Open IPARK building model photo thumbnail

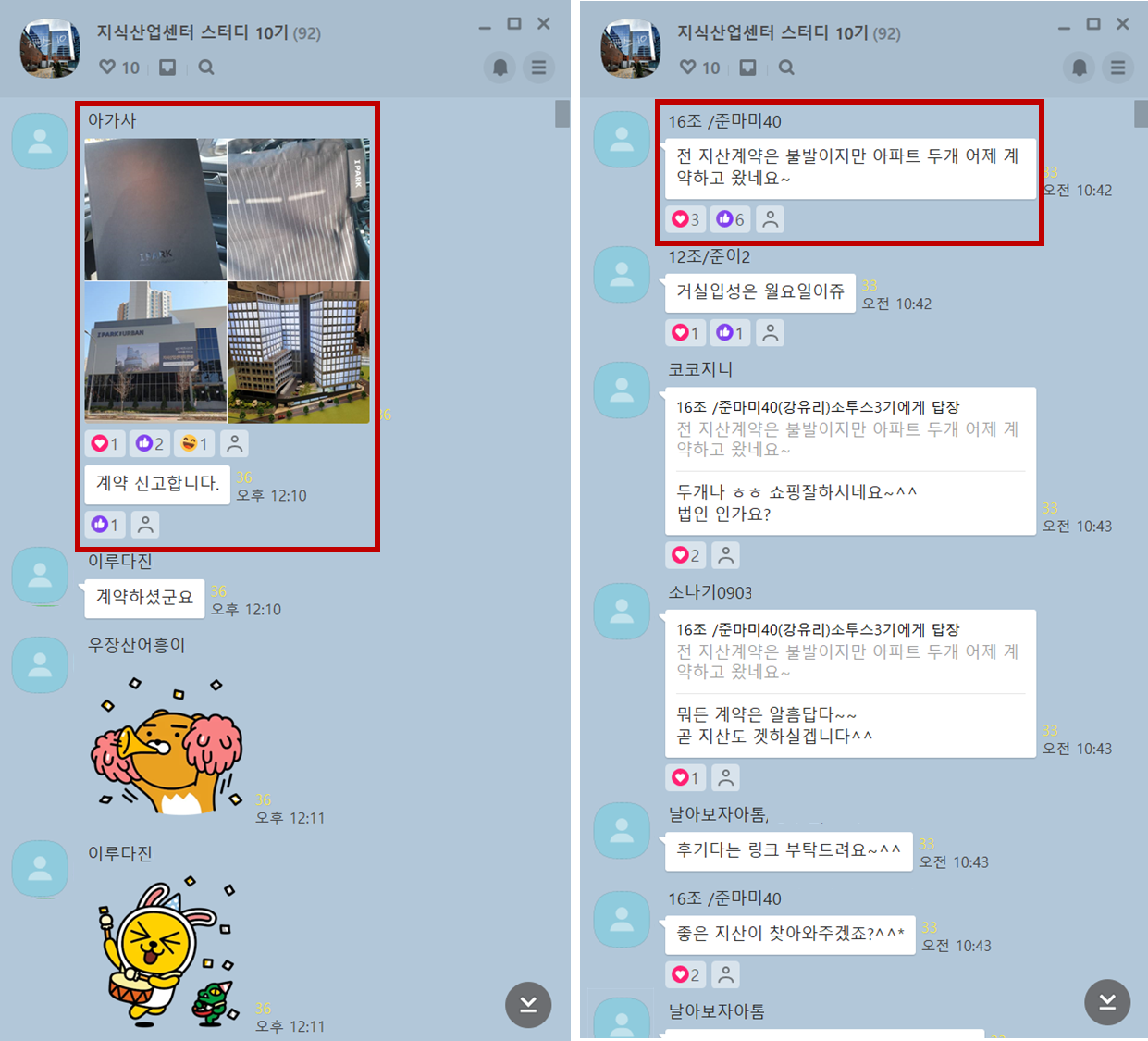pos(299,353)
